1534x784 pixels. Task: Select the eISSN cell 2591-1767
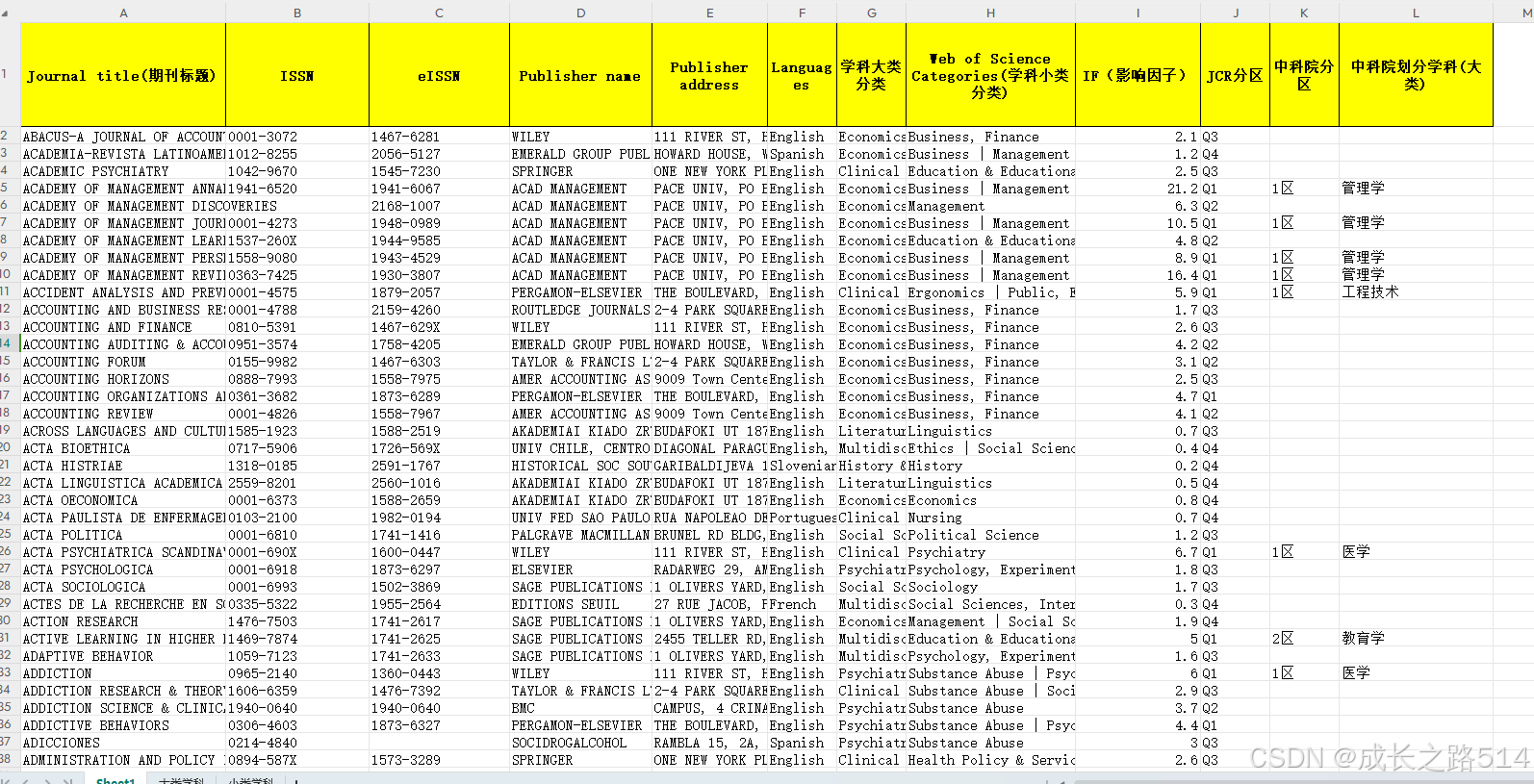pos(439,466)
